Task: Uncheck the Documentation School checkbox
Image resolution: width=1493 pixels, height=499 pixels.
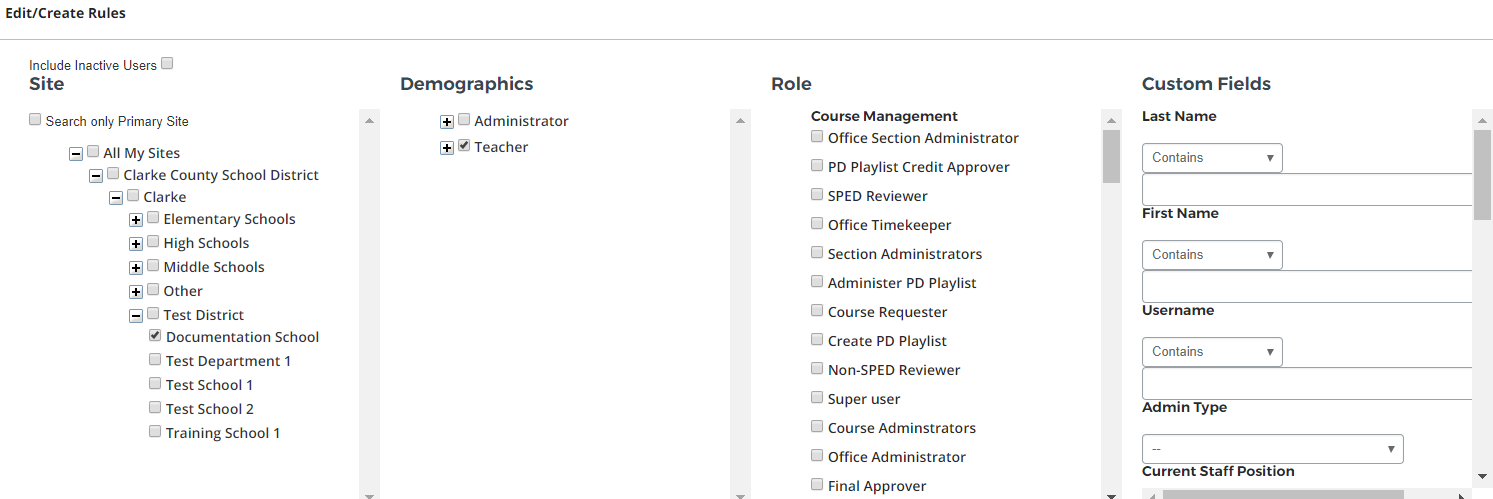Action: tap(155, 336)
